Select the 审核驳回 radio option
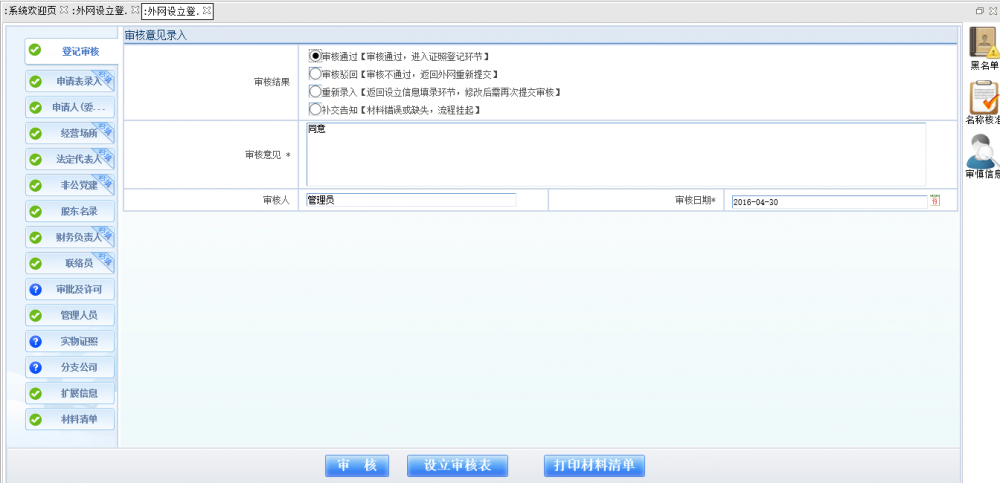The height and width of the screenshot is (483, 1000). tap(315, 74)
